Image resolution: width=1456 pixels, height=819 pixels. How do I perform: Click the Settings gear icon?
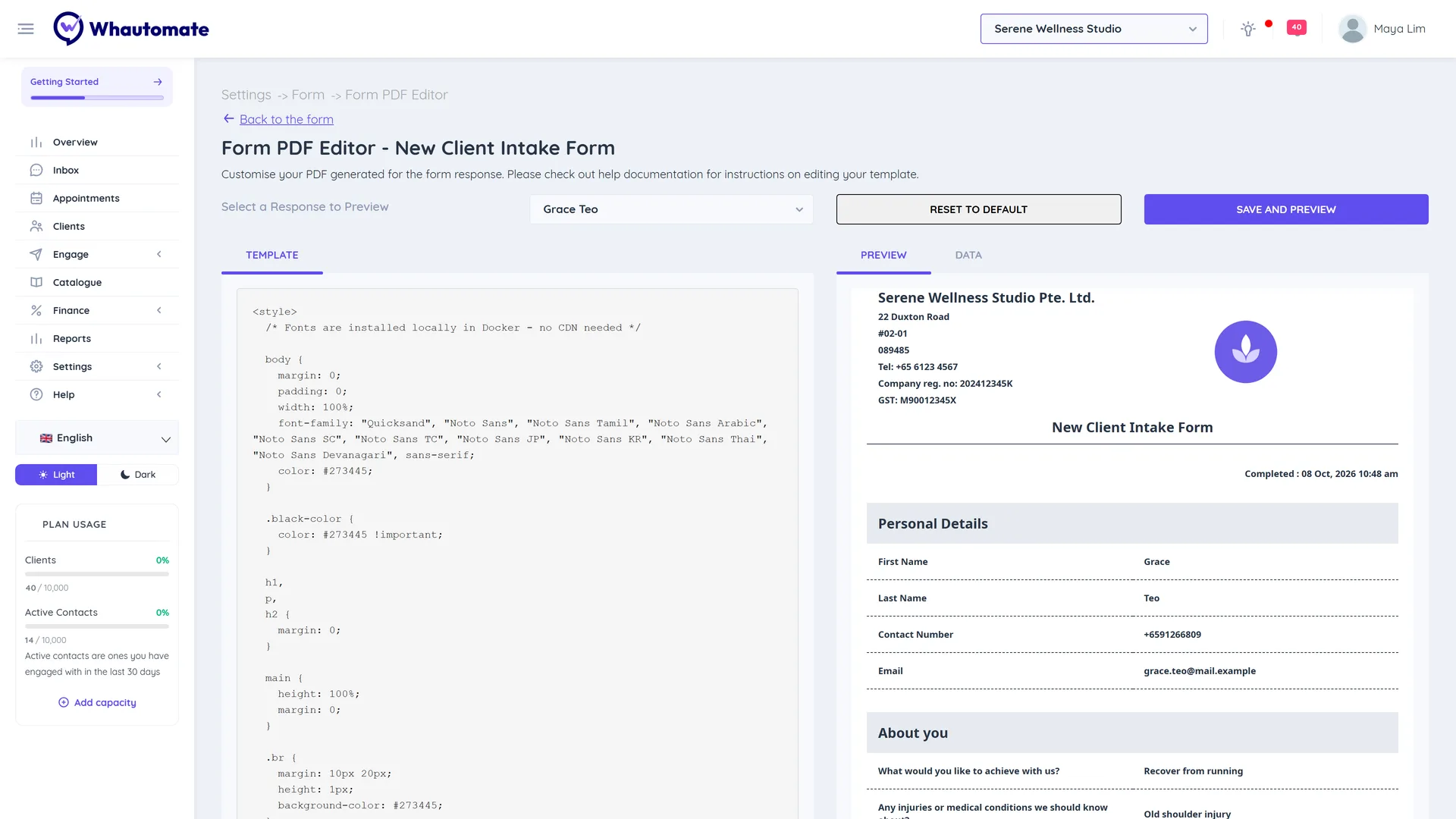(x=36, y=367)
